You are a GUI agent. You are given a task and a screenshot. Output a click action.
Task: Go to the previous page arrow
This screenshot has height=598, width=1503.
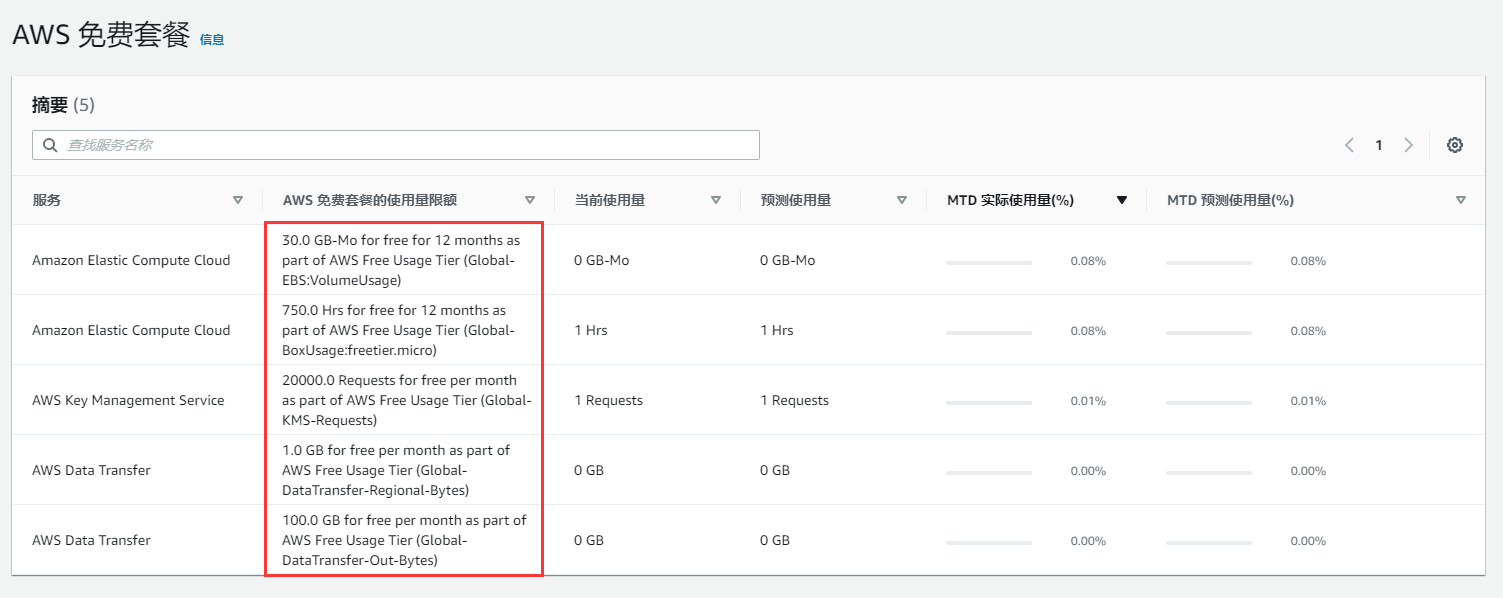1349,145
